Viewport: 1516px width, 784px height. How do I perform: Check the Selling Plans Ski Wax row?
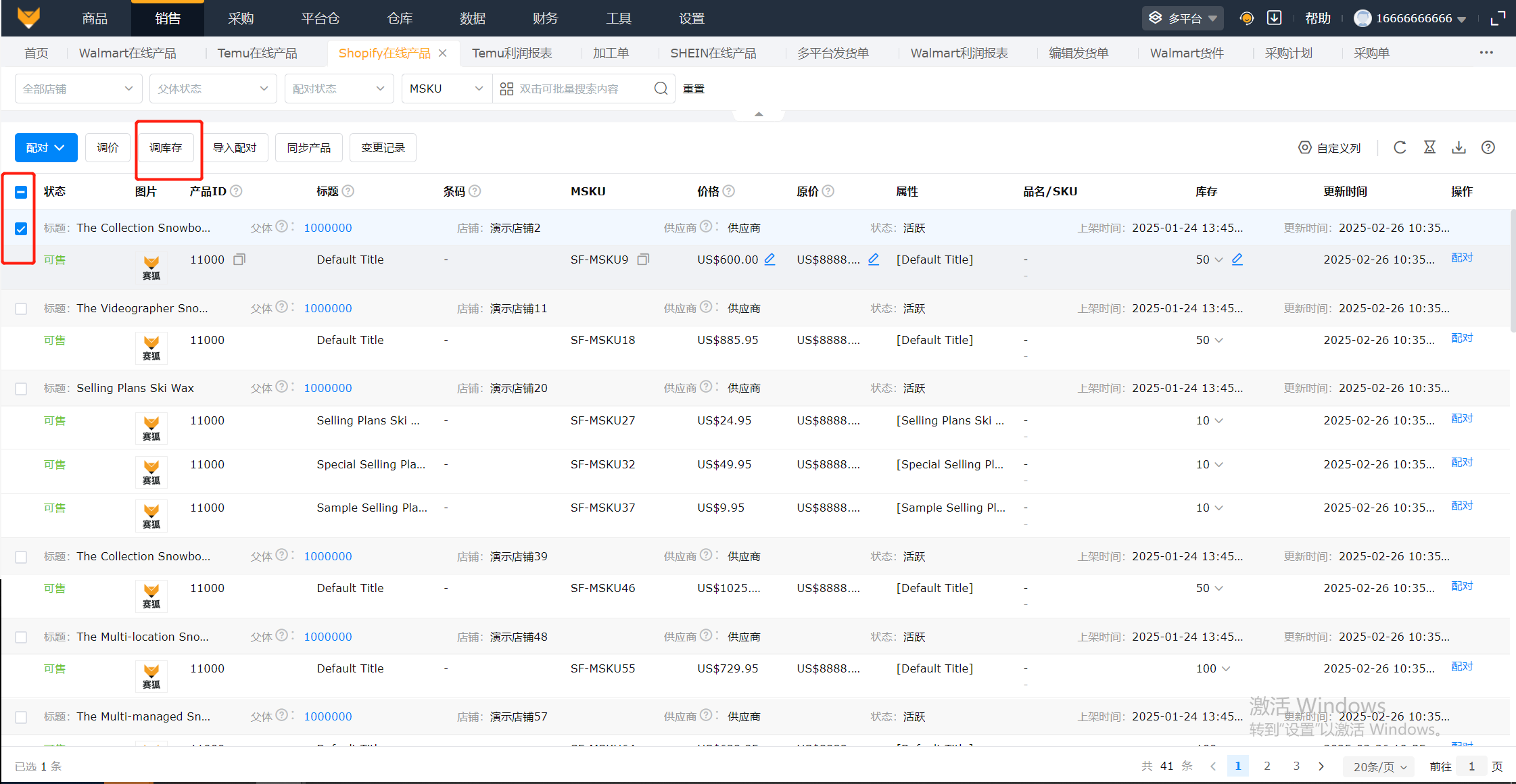coord(21,389)
